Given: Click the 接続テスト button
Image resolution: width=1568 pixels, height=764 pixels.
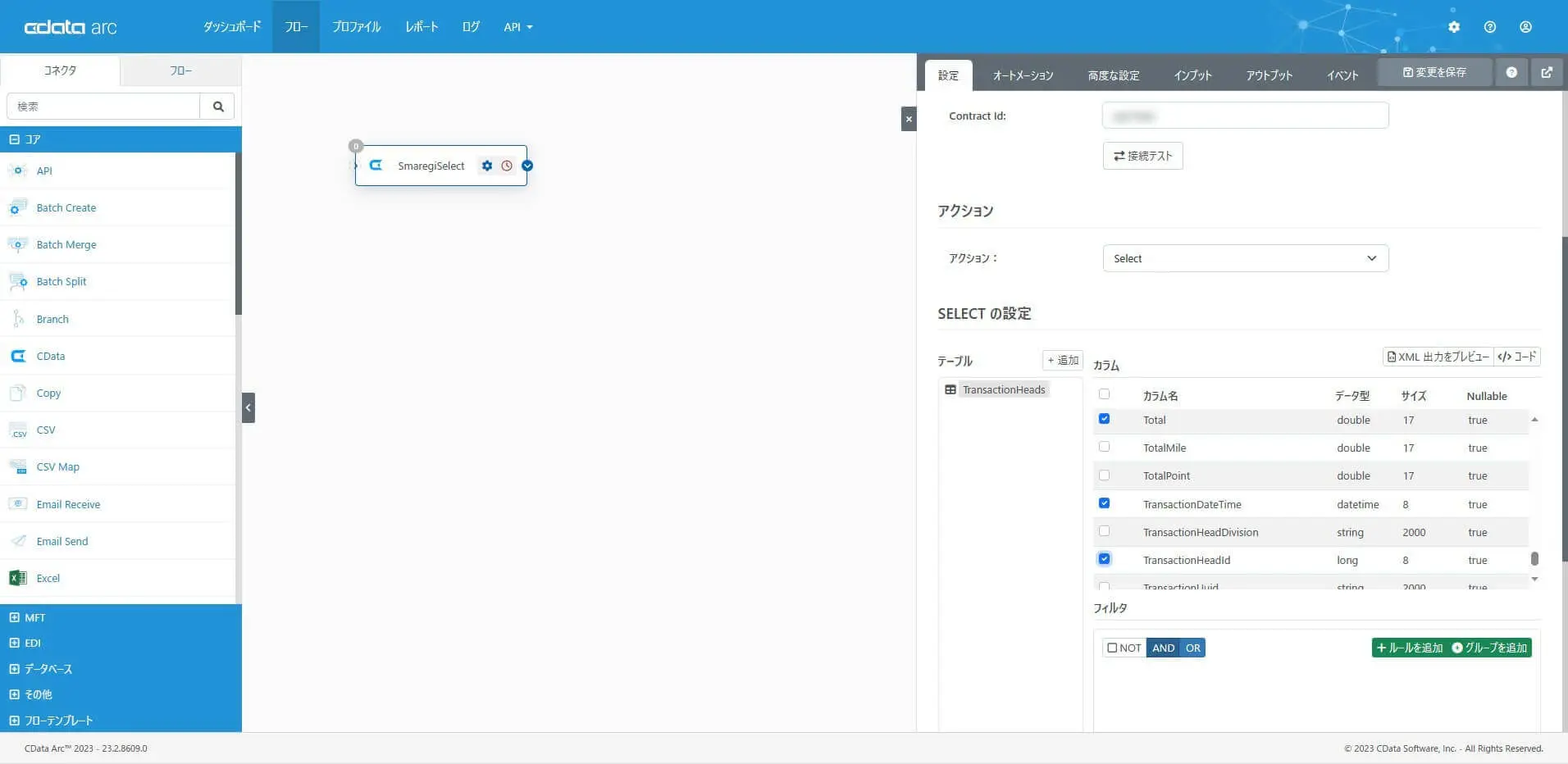Looking at the screenshot, I should [1142, 156].
